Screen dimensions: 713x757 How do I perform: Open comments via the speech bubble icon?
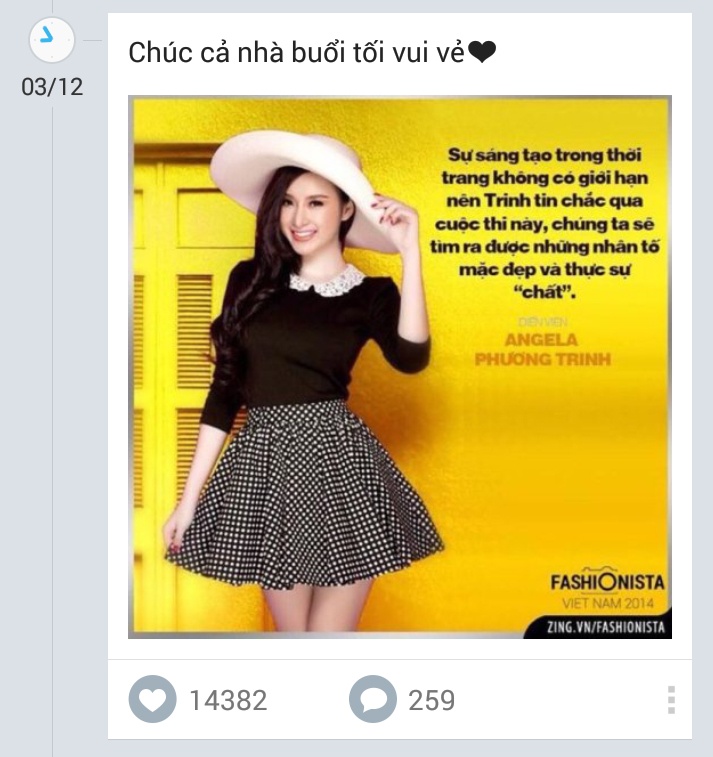[373, 699]
